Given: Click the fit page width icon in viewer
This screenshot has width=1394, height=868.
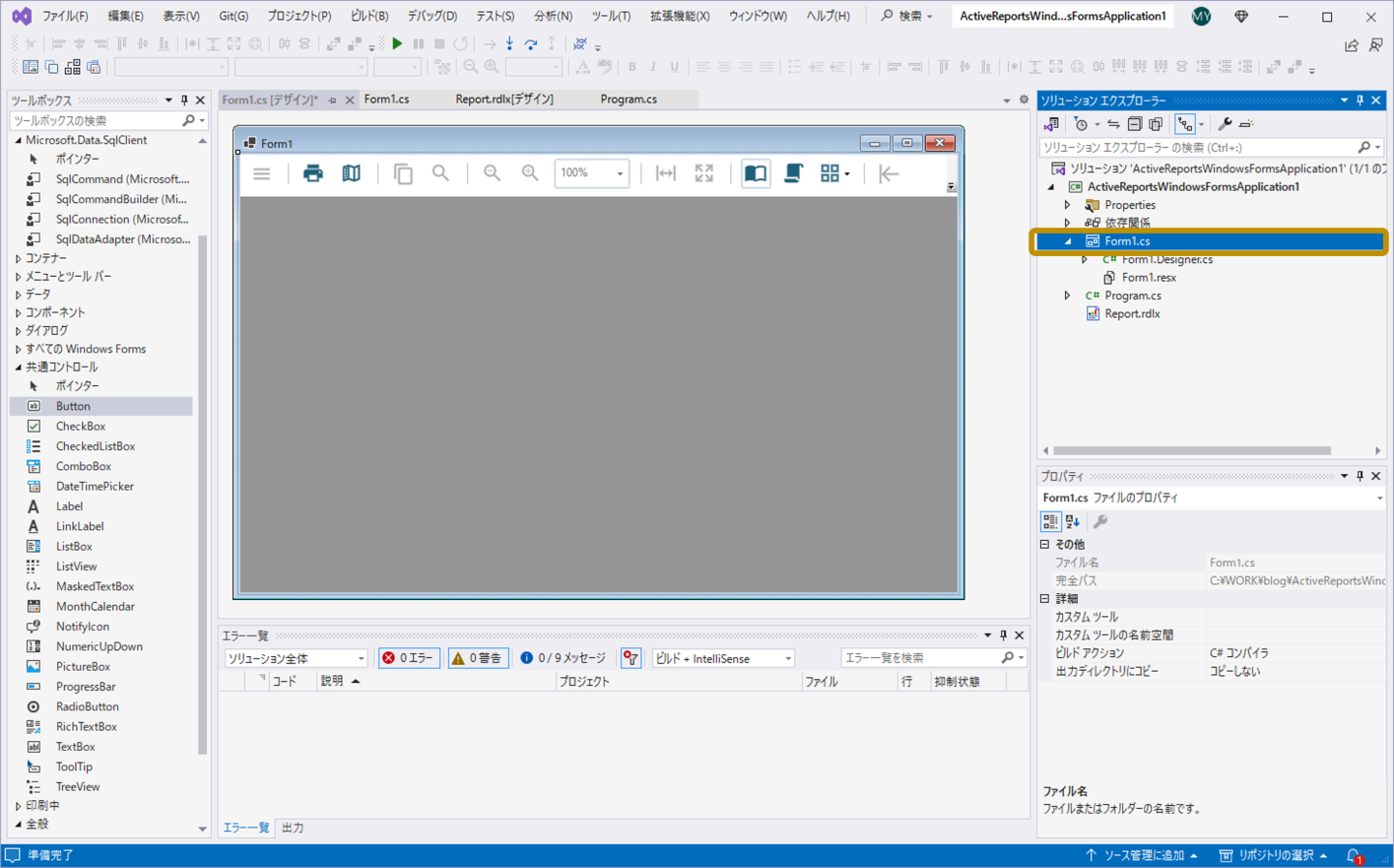Looking at the screenshot, I should (666, 173).
